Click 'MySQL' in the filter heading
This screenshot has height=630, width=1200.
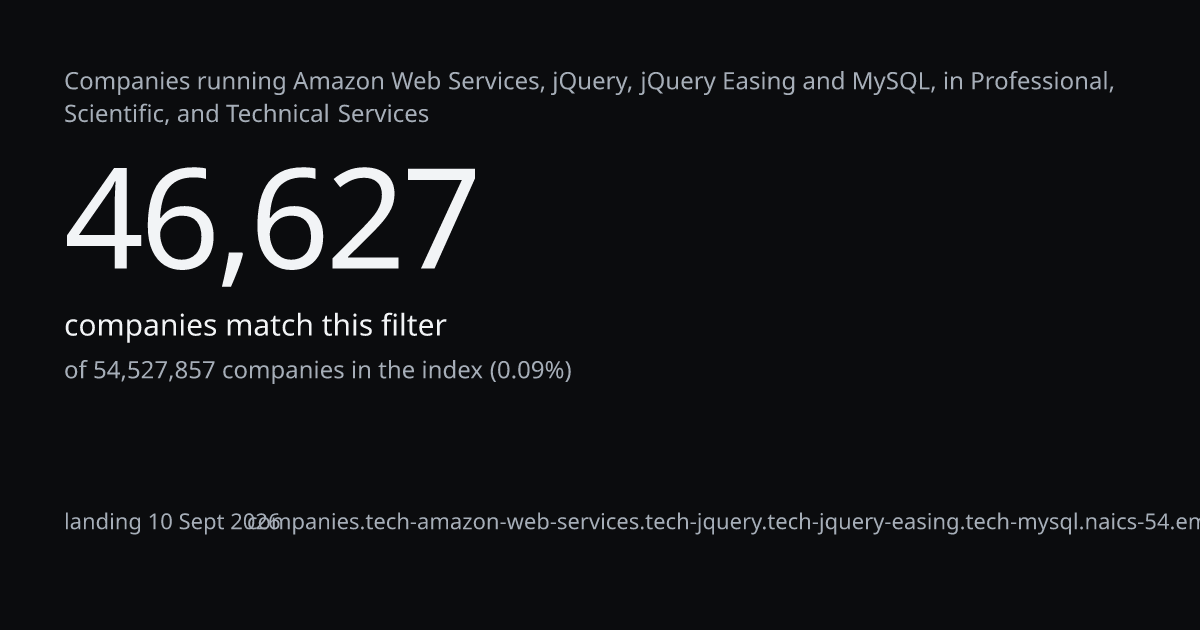tap(892, 81)
